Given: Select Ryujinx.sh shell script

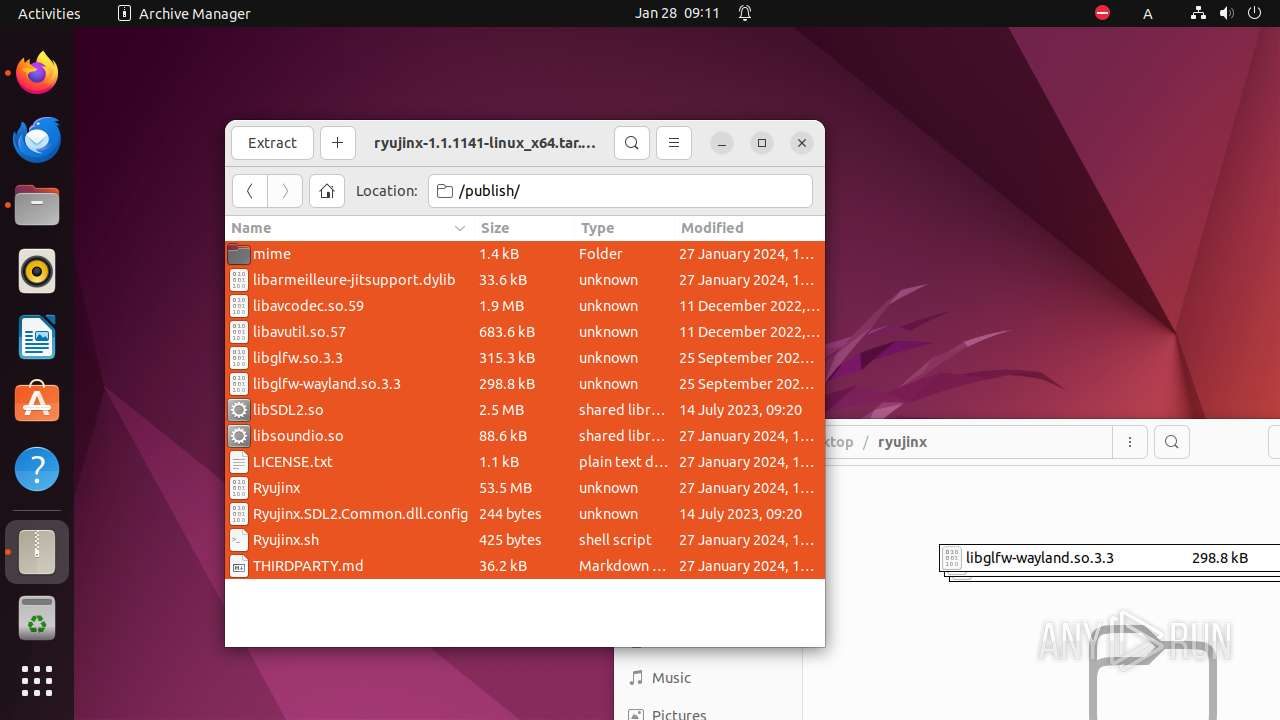Looking at the screenshot, I should [525, 540].
